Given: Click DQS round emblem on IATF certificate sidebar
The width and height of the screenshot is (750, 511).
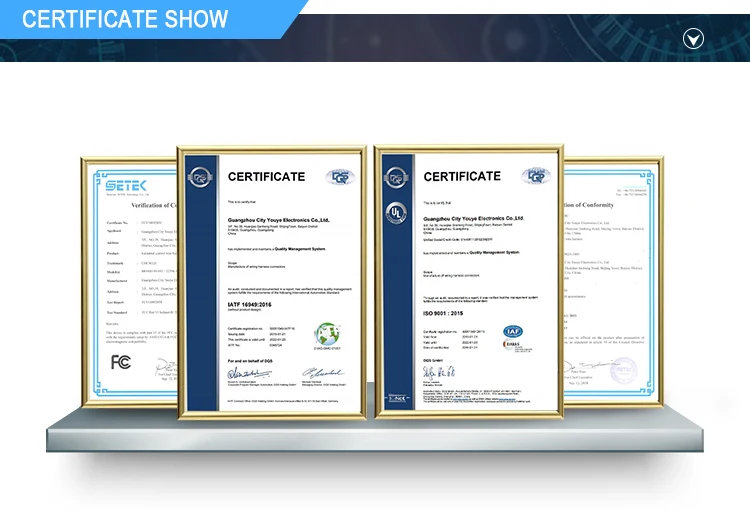Looking at the screenshot, I should (x=199, y=177).
